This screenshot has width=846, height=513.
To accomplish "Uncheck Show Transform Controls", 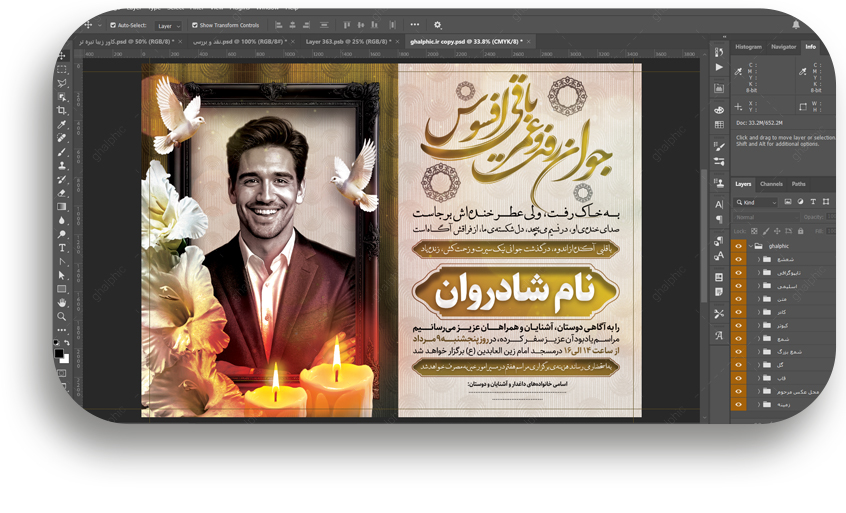I will [x=194, y=25].
